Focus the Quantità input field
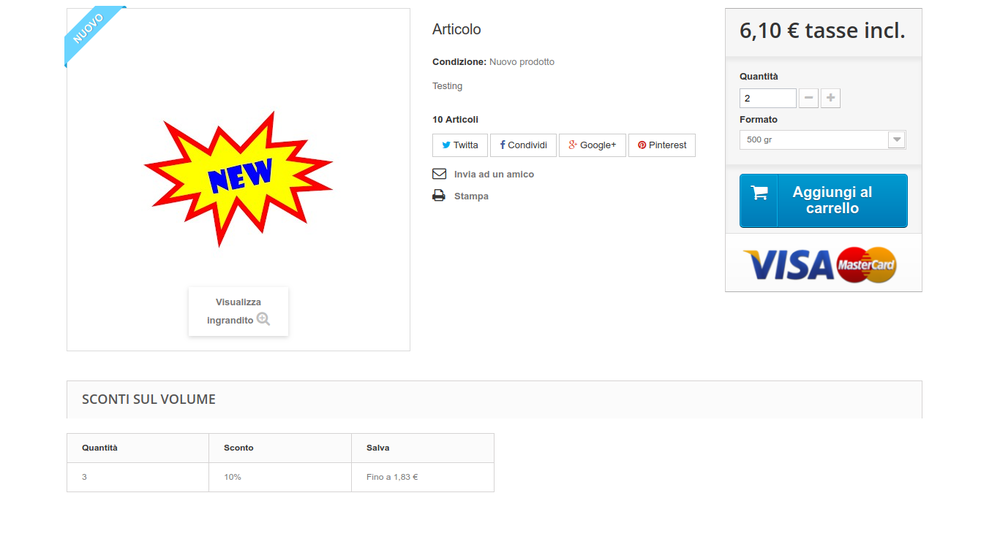Screen dimensions: 1000x547 point(768,98)
